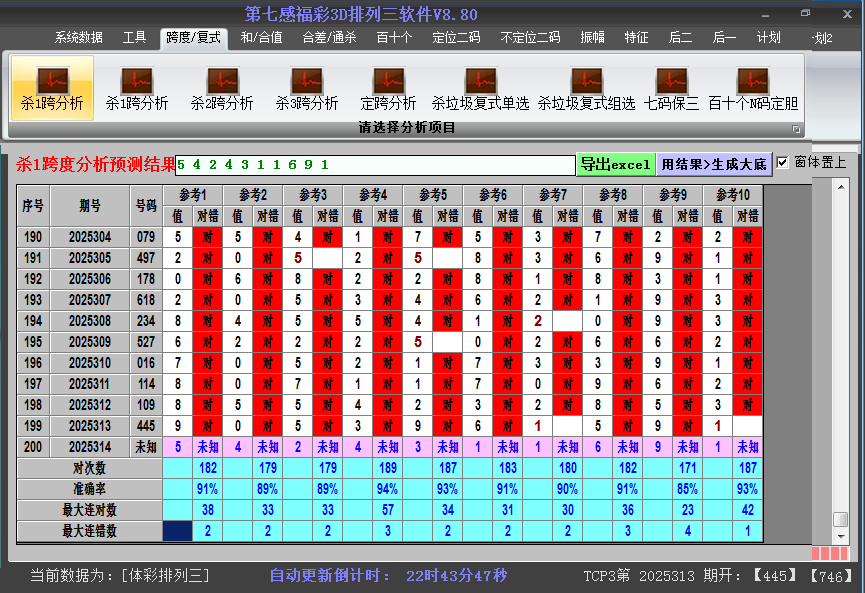865x593 pixels.
Task: Open the 工具 menu
Action: [x=134, y=37]
